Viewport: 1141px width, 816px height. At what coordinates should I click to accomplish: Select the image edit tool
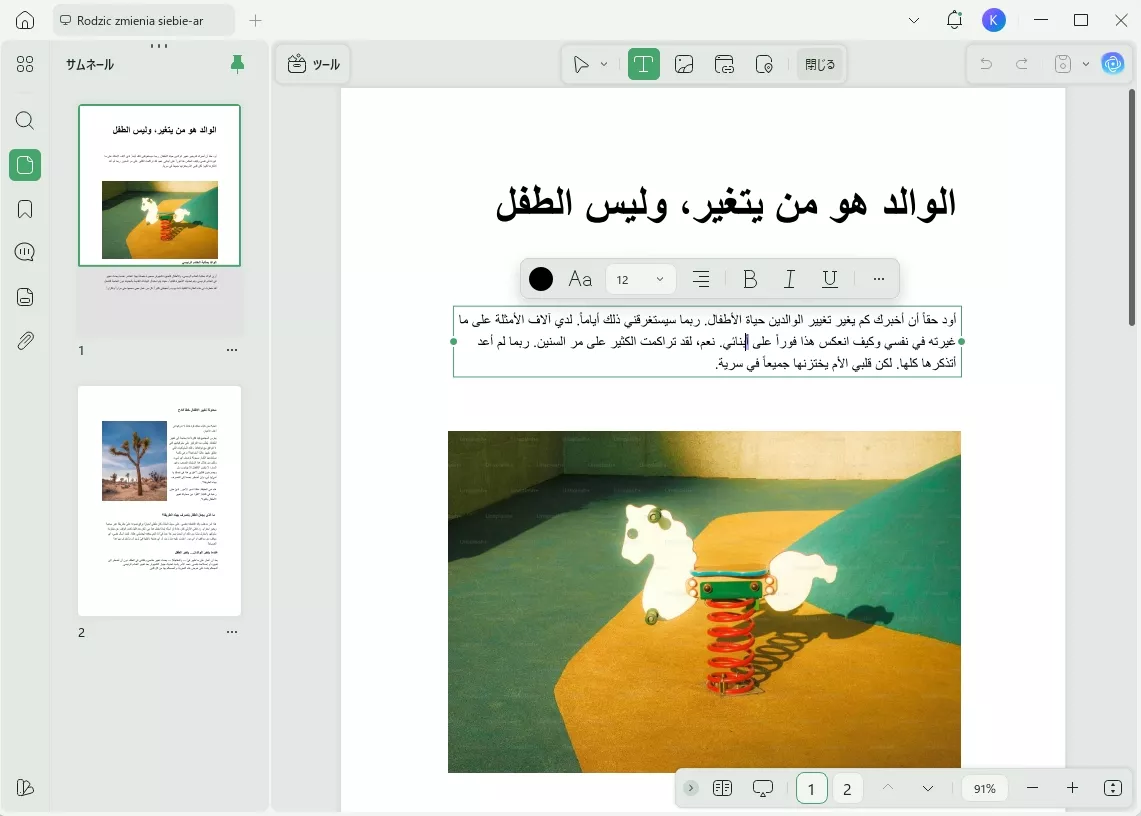684,64
